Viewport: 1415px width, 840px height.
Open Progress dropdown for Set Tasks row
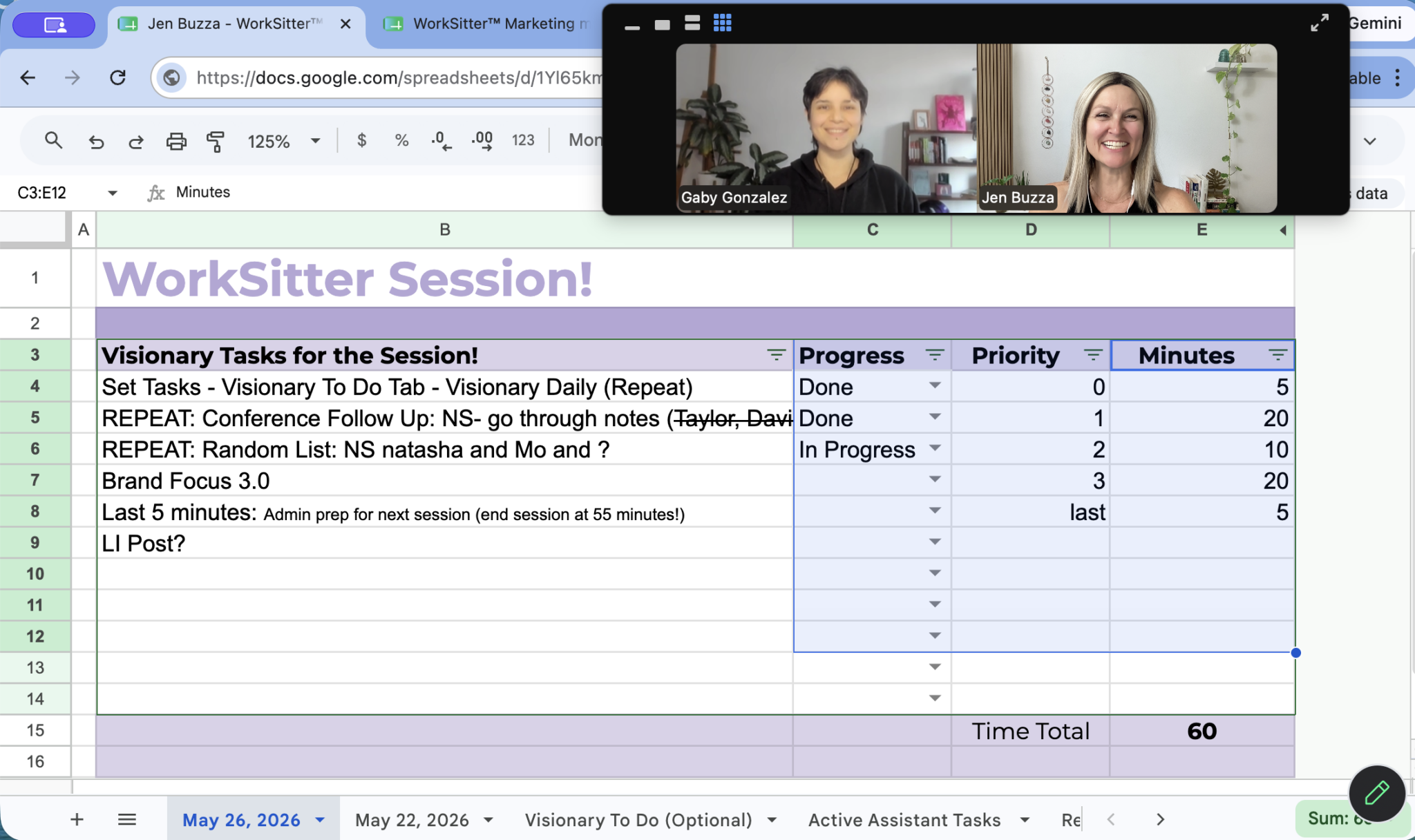pos(934,385)
